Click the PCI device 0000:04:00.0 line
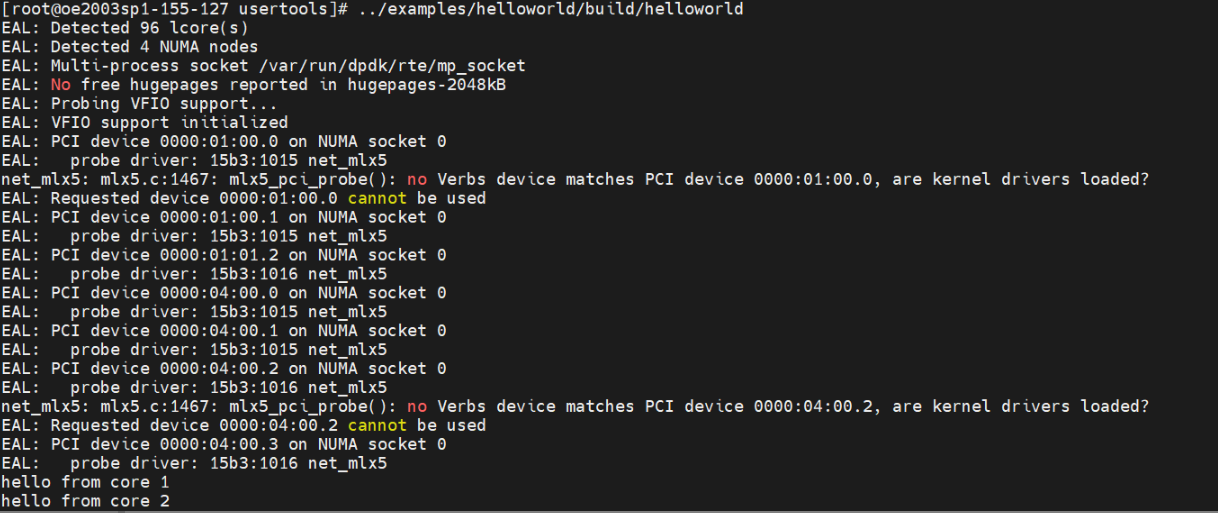The image size is (1218, 513). (248, 293)
